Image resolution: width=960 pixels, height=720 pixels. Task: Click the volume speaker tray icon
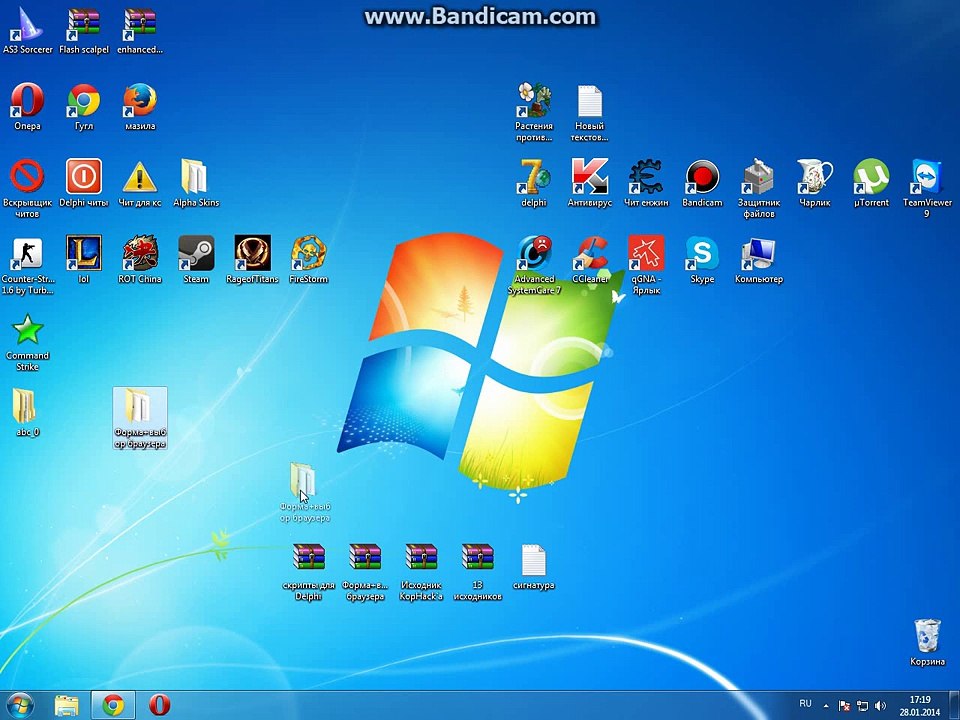click(880, 705)
